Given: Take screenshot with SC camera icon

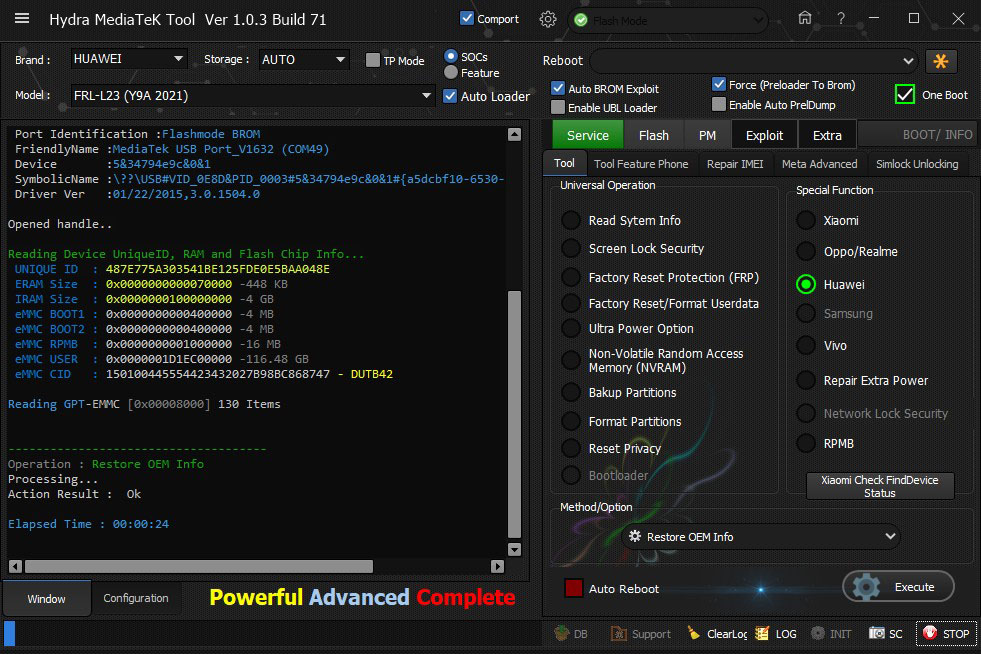Looking at the screenshot, I should (877, 634).
